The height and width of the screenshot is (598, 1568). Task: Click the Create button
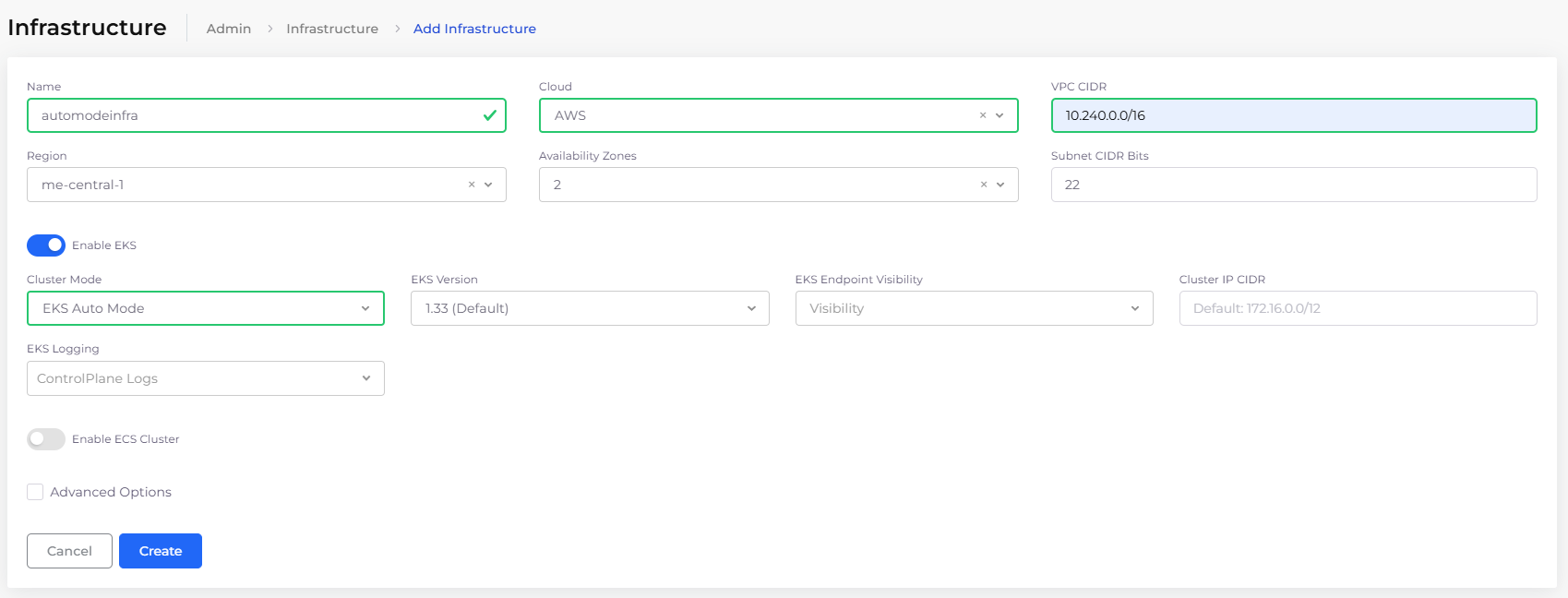(161, 551)
